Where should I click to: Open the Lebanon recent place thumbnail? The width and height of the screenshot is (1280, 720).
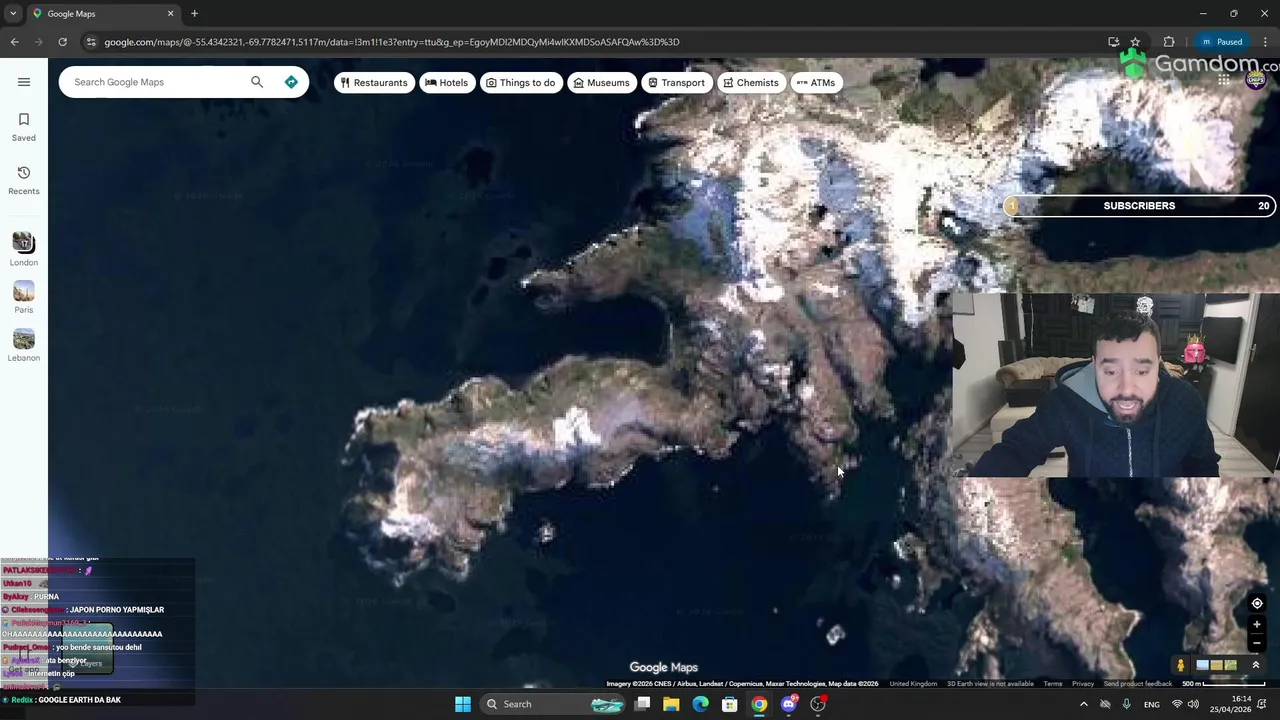click(24, 345)
